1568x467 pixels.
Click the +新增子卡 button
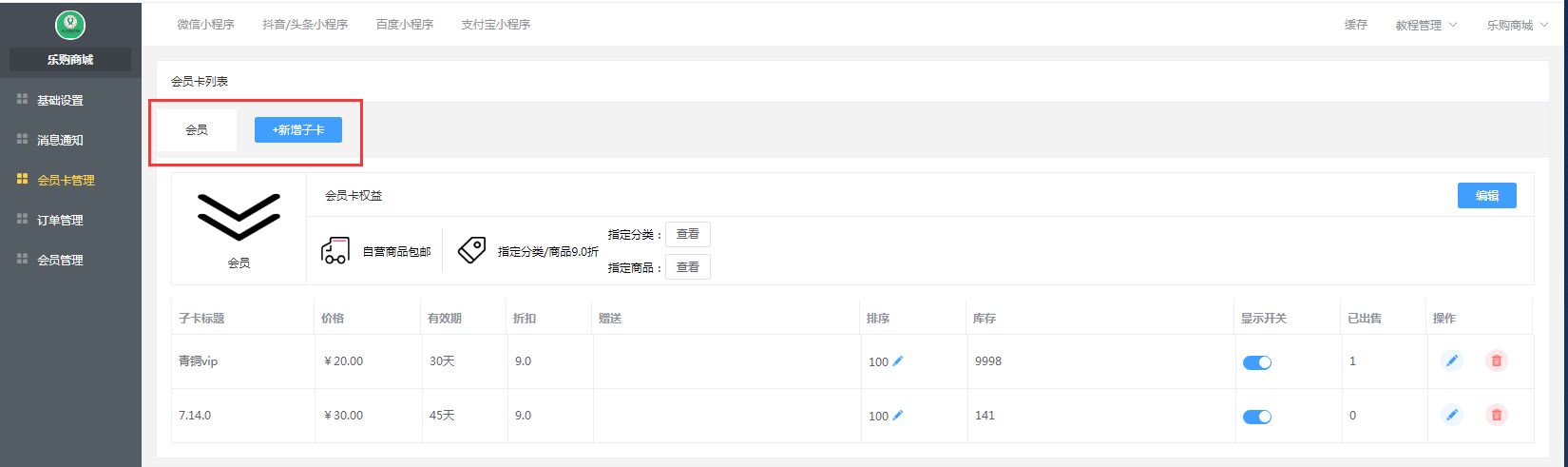coord(298,130)
